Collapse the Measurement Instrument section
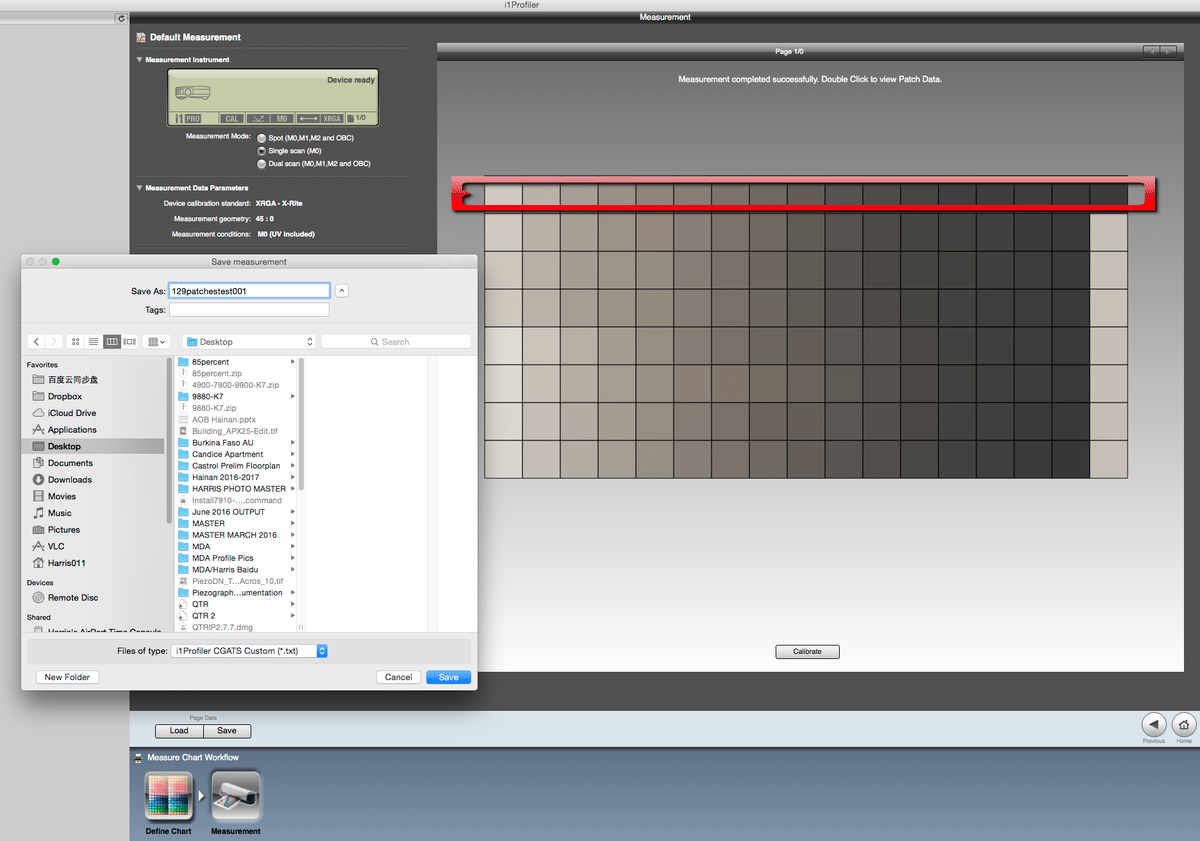The width and height of the screenshot is (1200, 841). [x=140, y=60]
